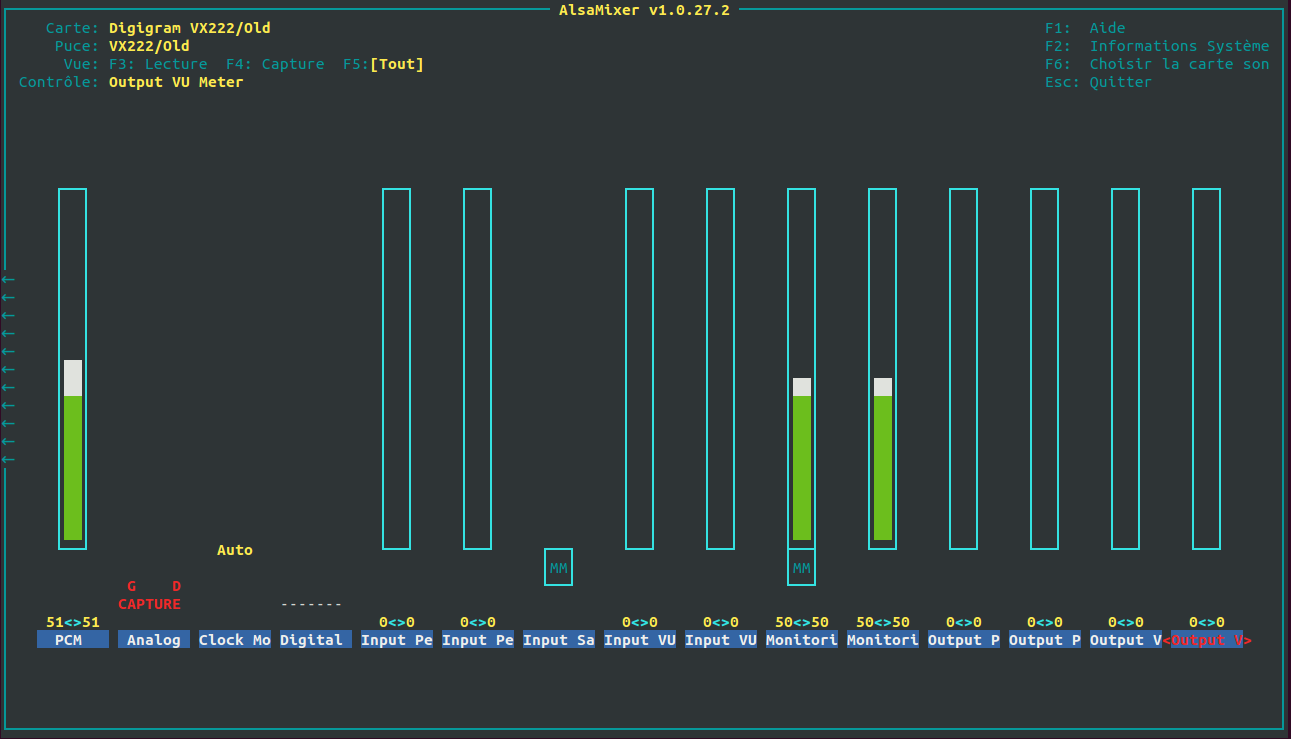1291x739 pixels.
Task: Click the 51<>51 PCM level value
Action: pyautogui.click(x=73, y=622)
